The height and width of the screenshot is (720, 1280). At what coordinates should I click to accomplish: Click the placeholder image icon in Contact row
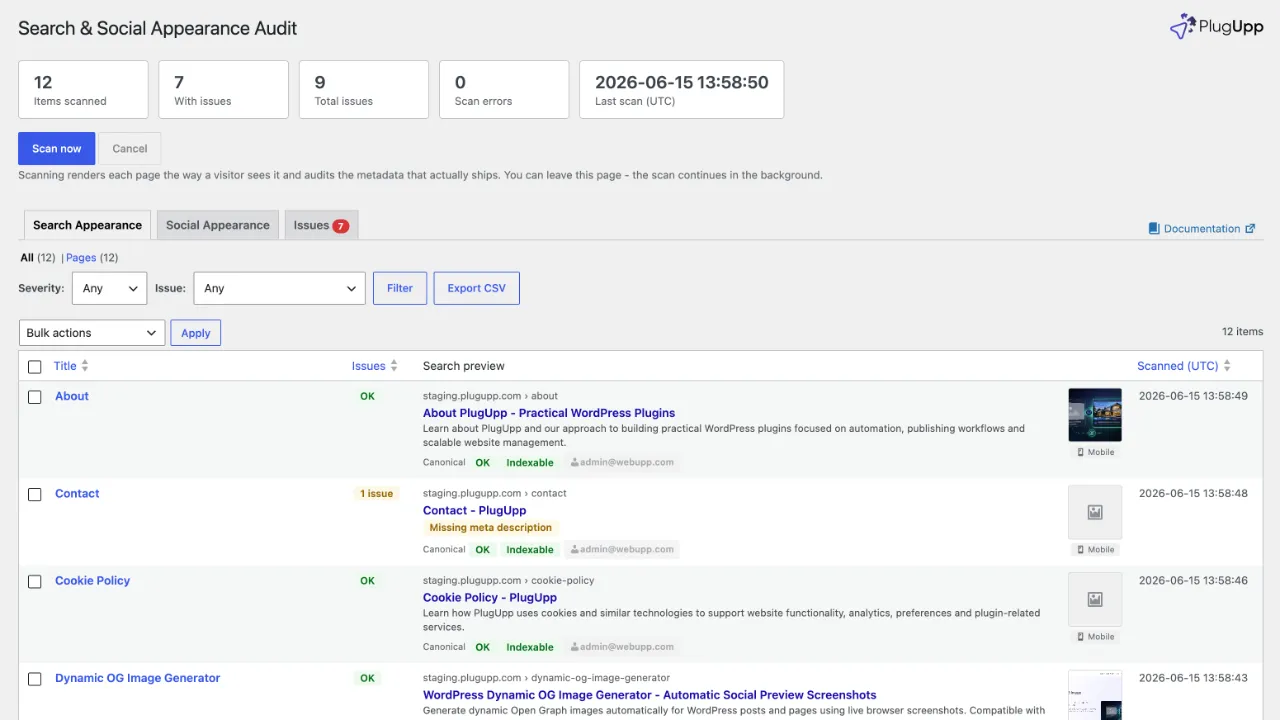point(1095,512)
